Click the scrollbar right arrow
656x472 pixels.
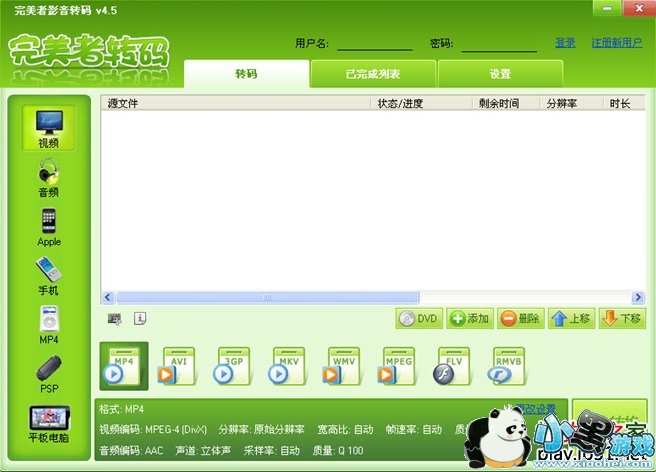638,297
